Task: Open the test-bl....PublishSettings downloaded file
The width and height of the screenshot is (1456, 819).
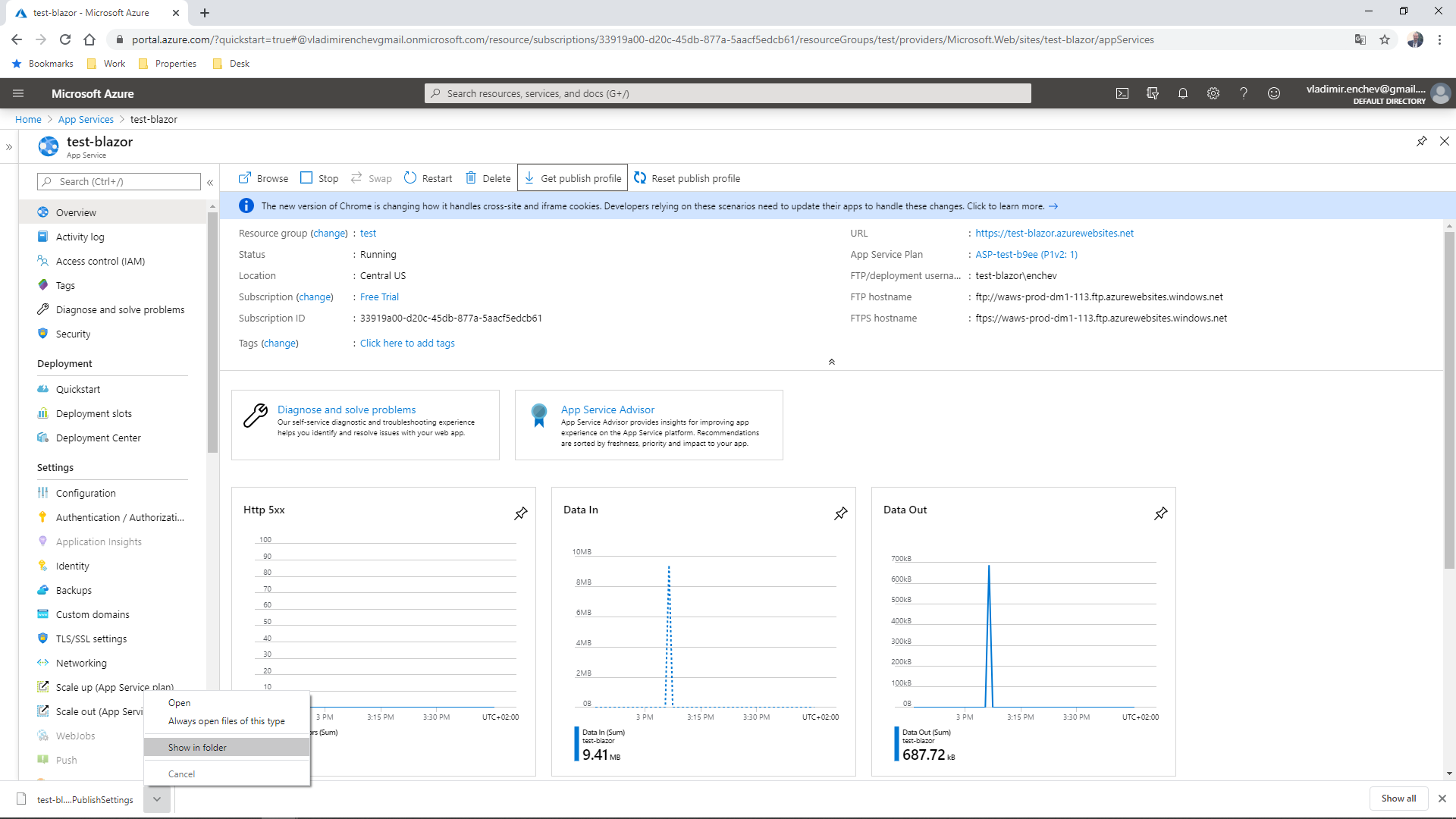Action: click(x=76, y=799)
